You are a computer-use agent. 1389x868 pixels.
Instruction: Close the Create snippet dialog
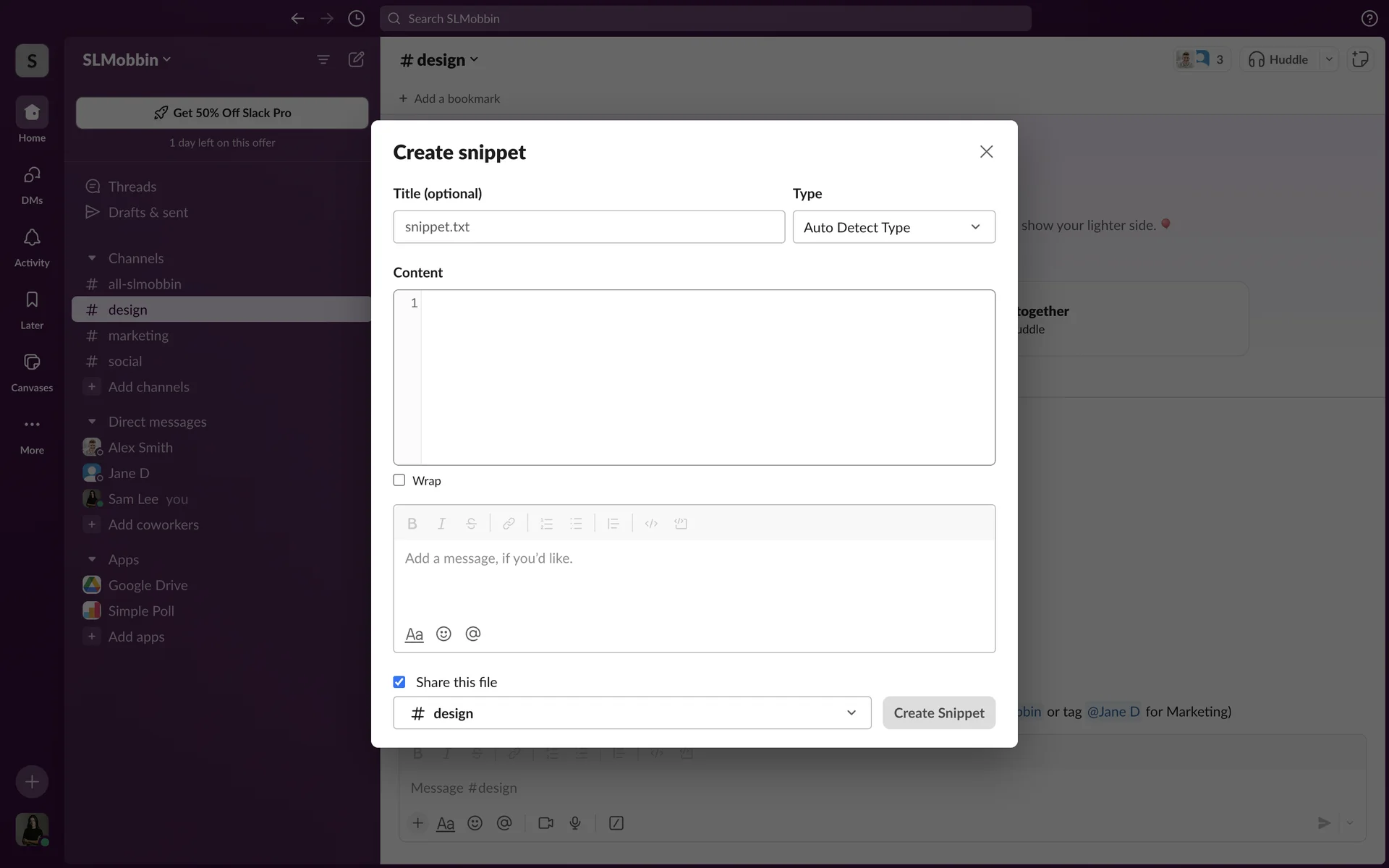986,152
